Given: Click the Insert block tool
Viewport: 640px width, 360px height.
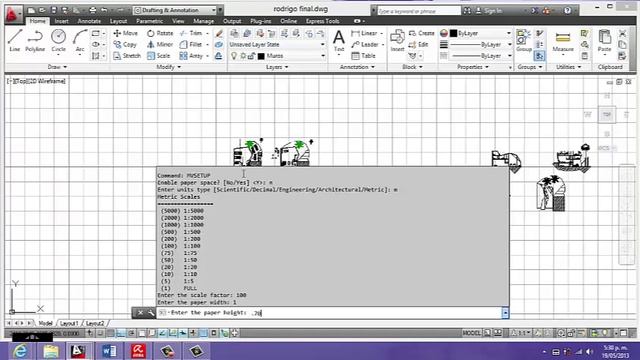Looking at the screenshot, I should coord(397,41).
